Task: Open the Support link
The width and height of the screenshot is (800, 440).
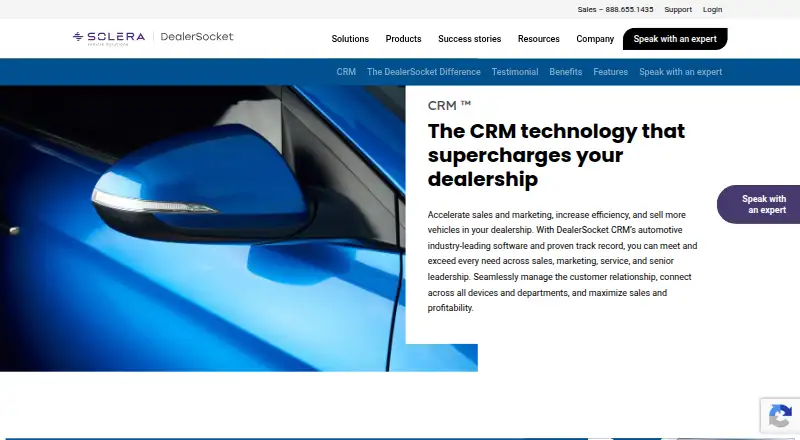Action: pos(678,9)
